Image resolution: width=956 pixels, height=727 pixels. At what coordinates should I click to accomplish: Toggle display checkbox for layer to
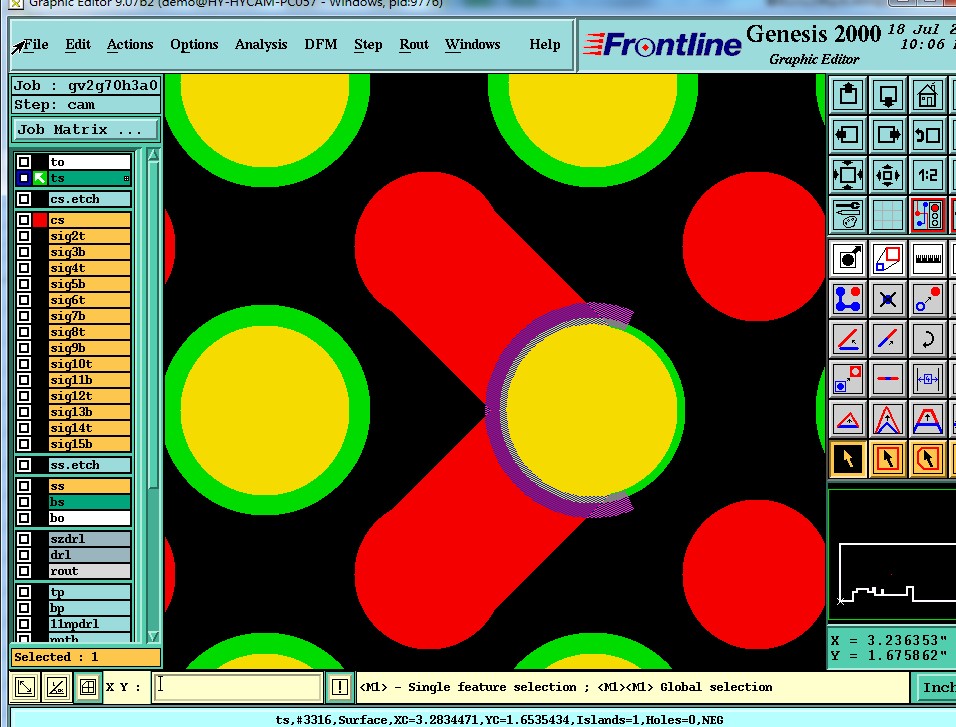24,162
